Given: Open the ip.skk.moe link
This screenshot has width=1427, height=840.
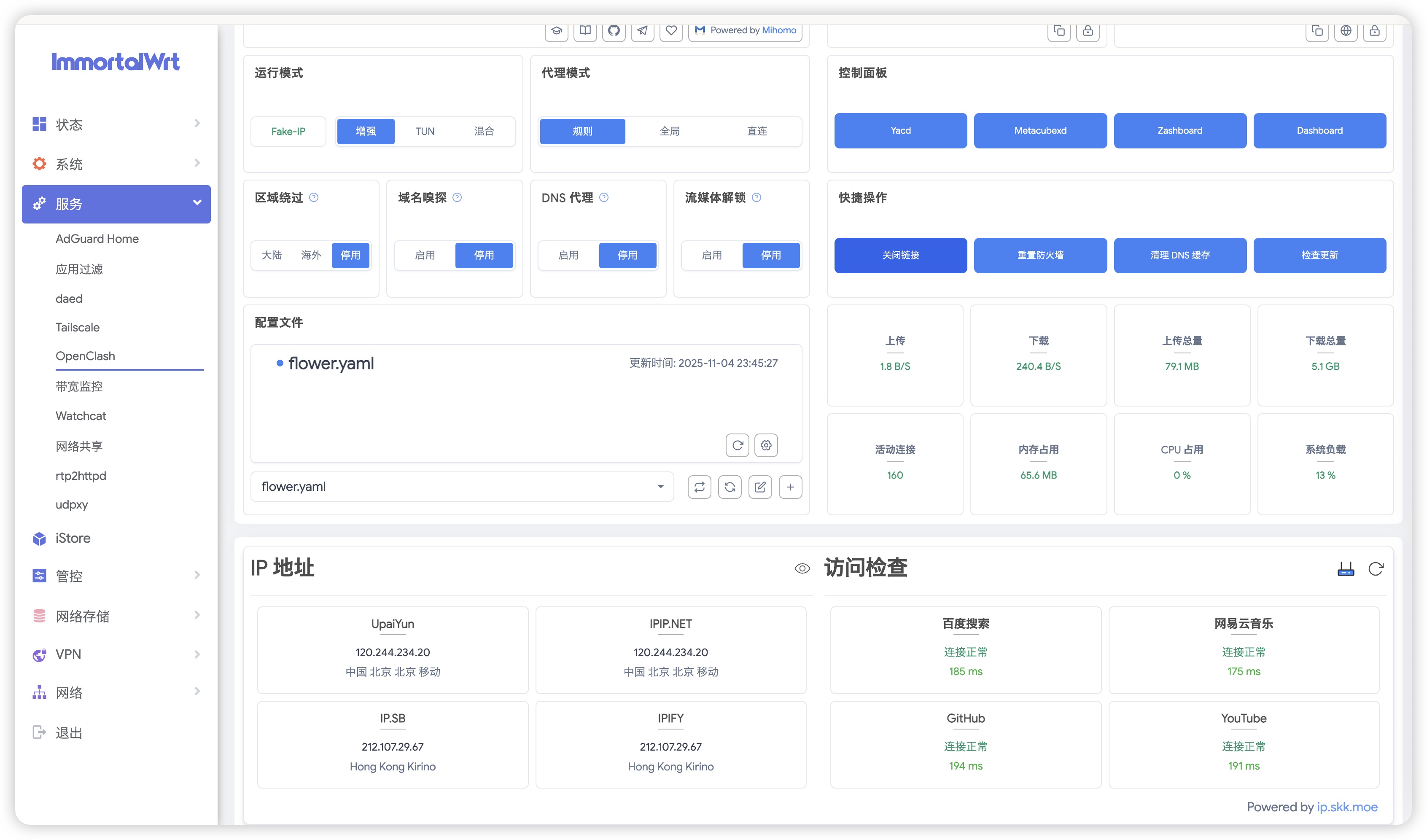Looking at the screenshot, I should (1346, 807).
